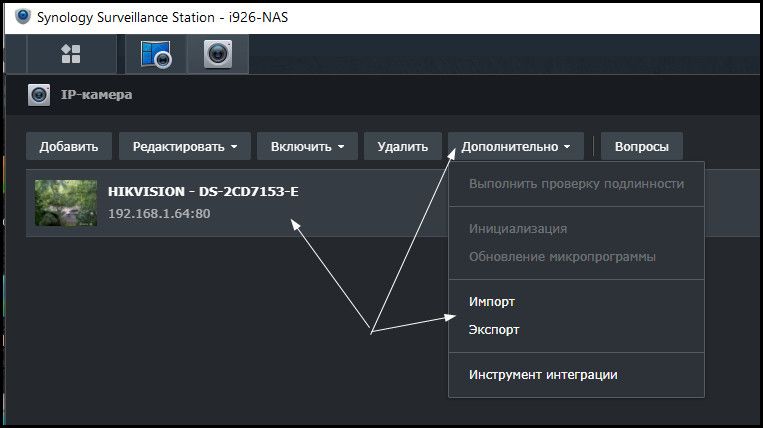Open the Включить dropdown
Screen dimensions: 763x428
306,146
